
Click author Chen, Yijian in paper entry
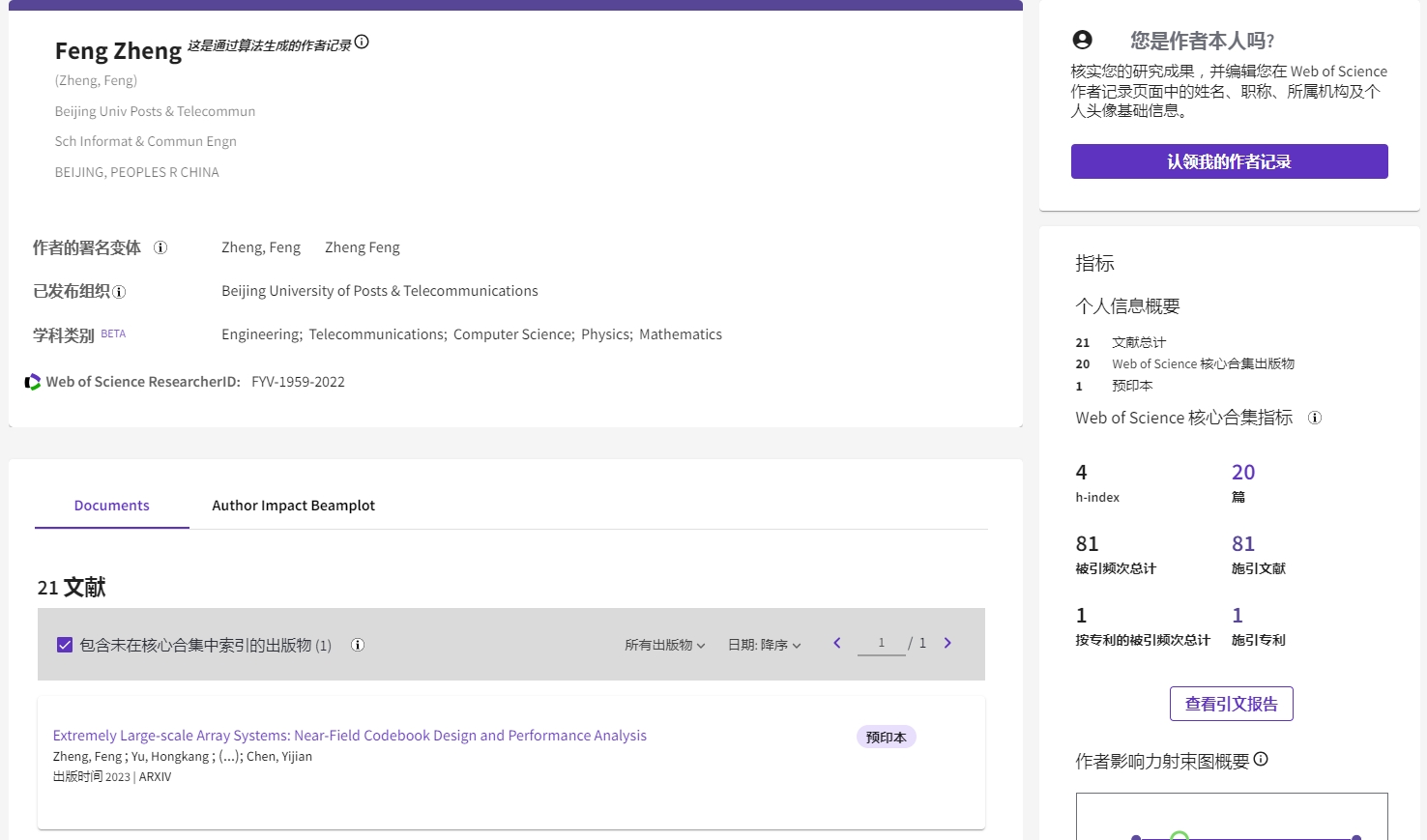(279, 757)
